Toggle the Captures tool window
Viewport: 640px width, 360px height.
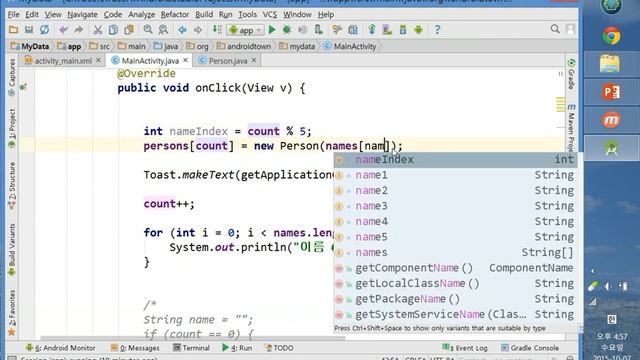(12, 78)
